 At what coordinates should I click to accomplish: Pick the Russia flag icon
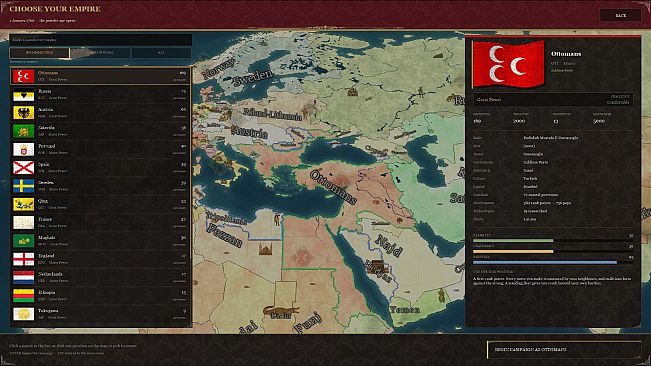(23, 94)
